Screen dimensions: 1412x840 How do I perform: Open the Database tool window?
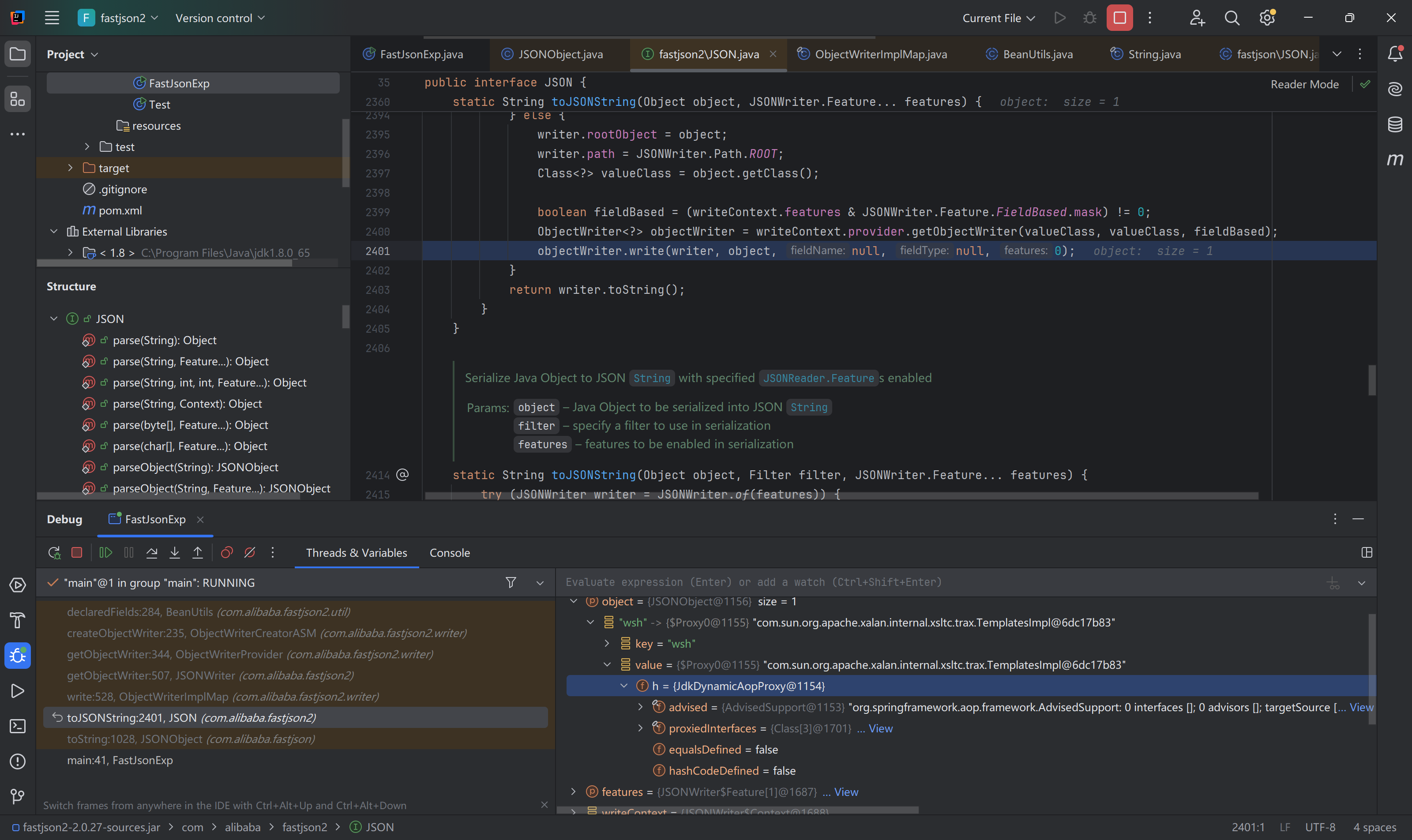1395,124
